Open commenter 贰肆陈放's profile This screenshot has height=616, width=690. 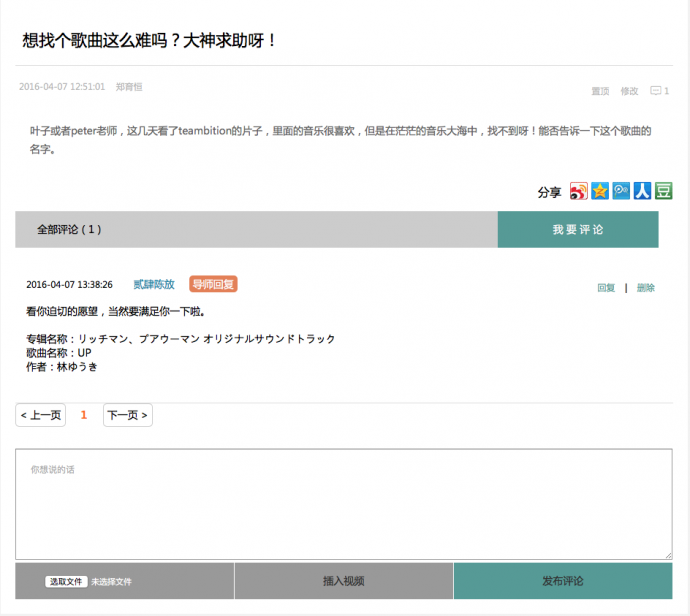(x=154, y=285)
